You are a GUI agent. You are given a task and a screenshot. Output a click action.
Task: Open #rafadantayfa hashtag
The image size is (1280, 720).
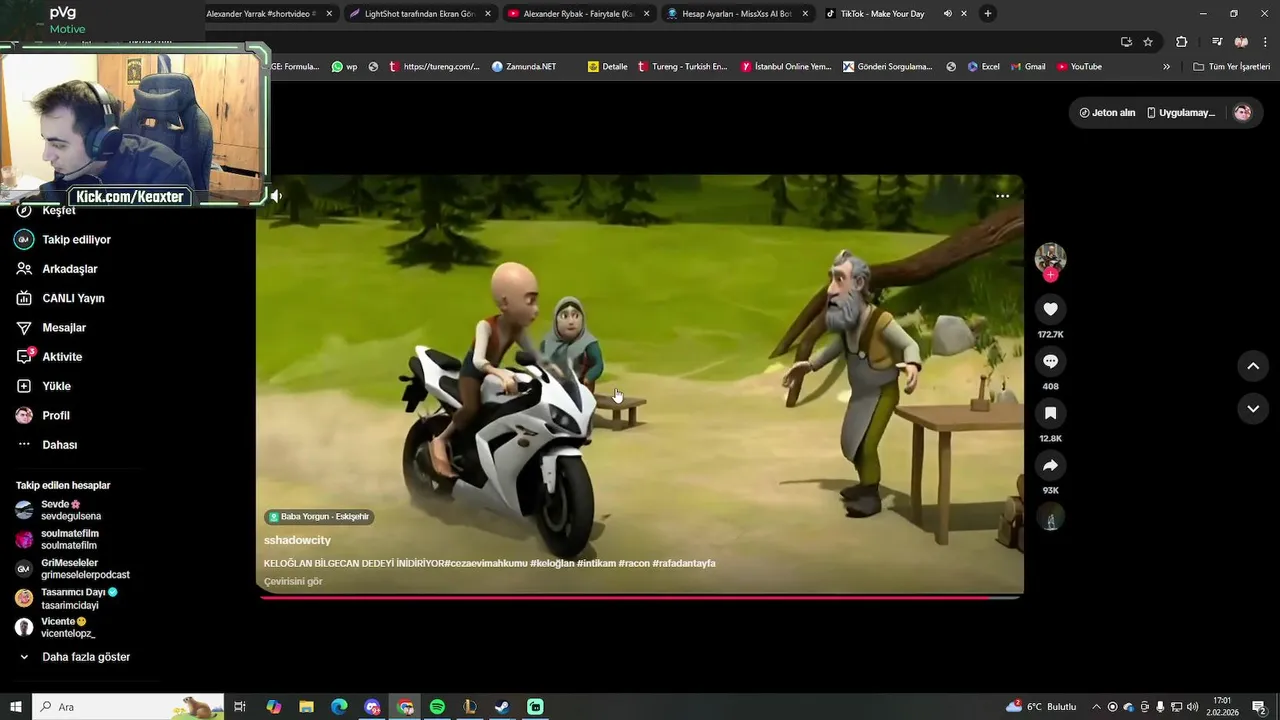point(684,563)
